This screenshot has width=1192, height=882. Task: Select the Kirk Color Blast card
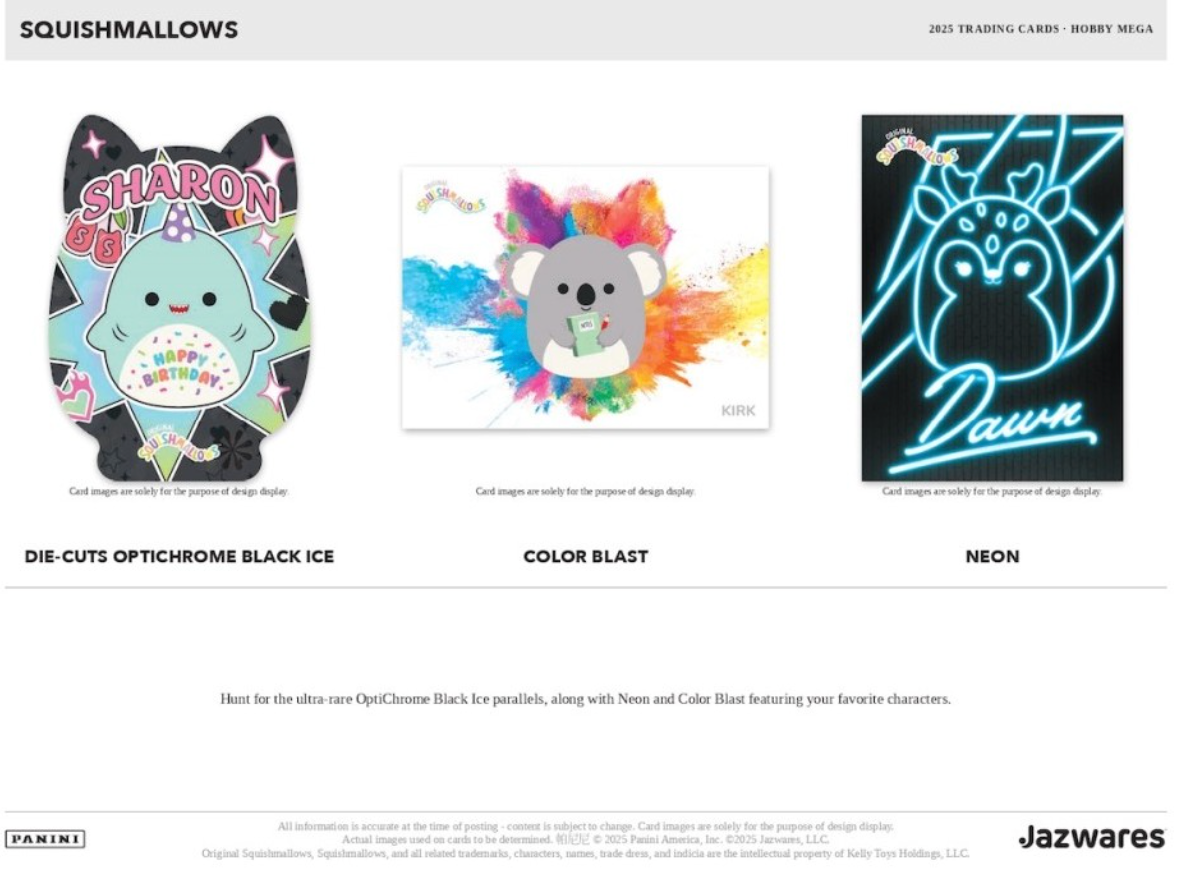pyautogui.click(x=585, y=297)
